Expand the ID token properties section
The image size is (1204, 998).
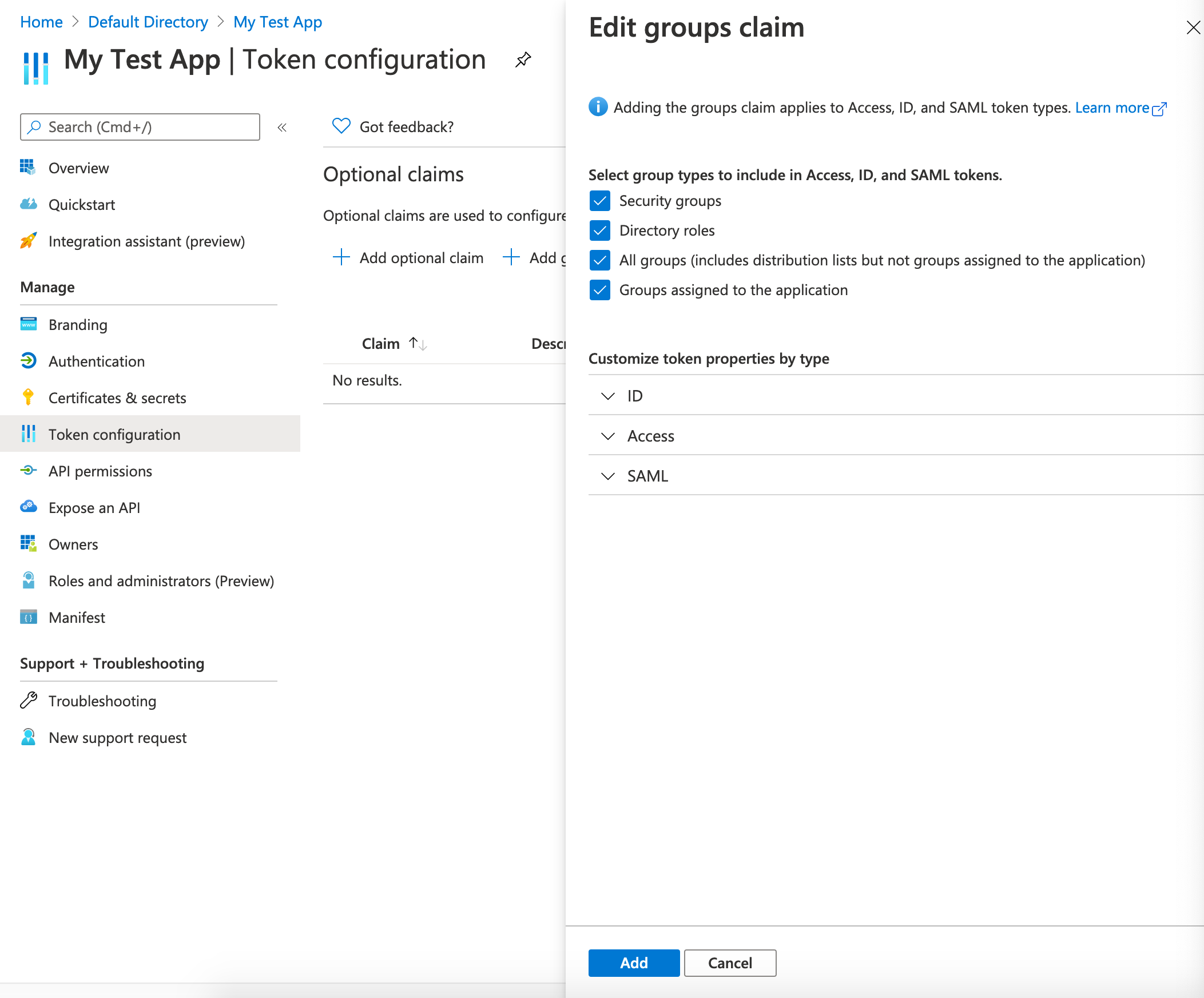coord(608,396)
